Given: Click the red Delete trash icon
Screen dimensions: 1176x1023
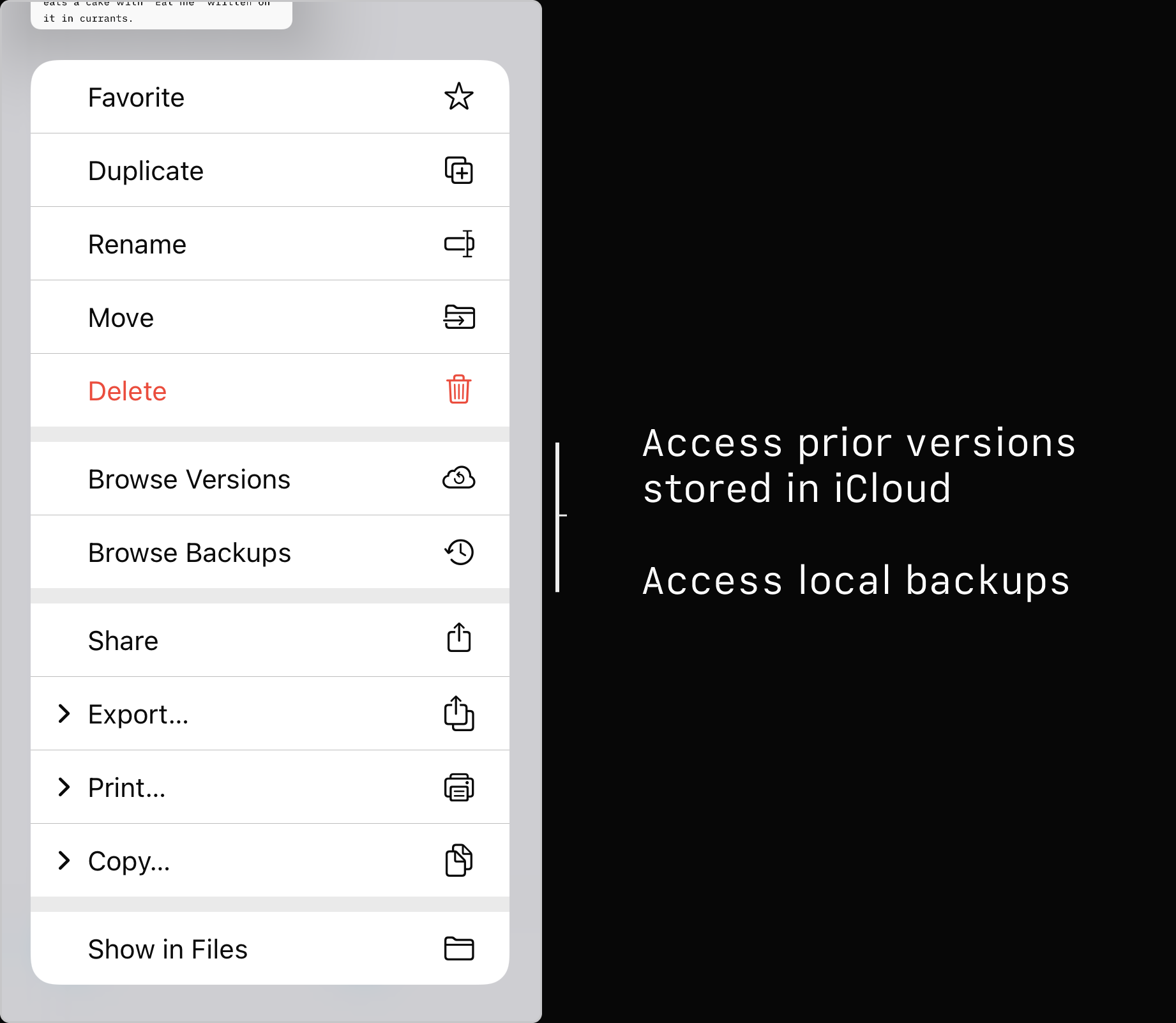Looking at the screenshot, I should coord(458,390).
